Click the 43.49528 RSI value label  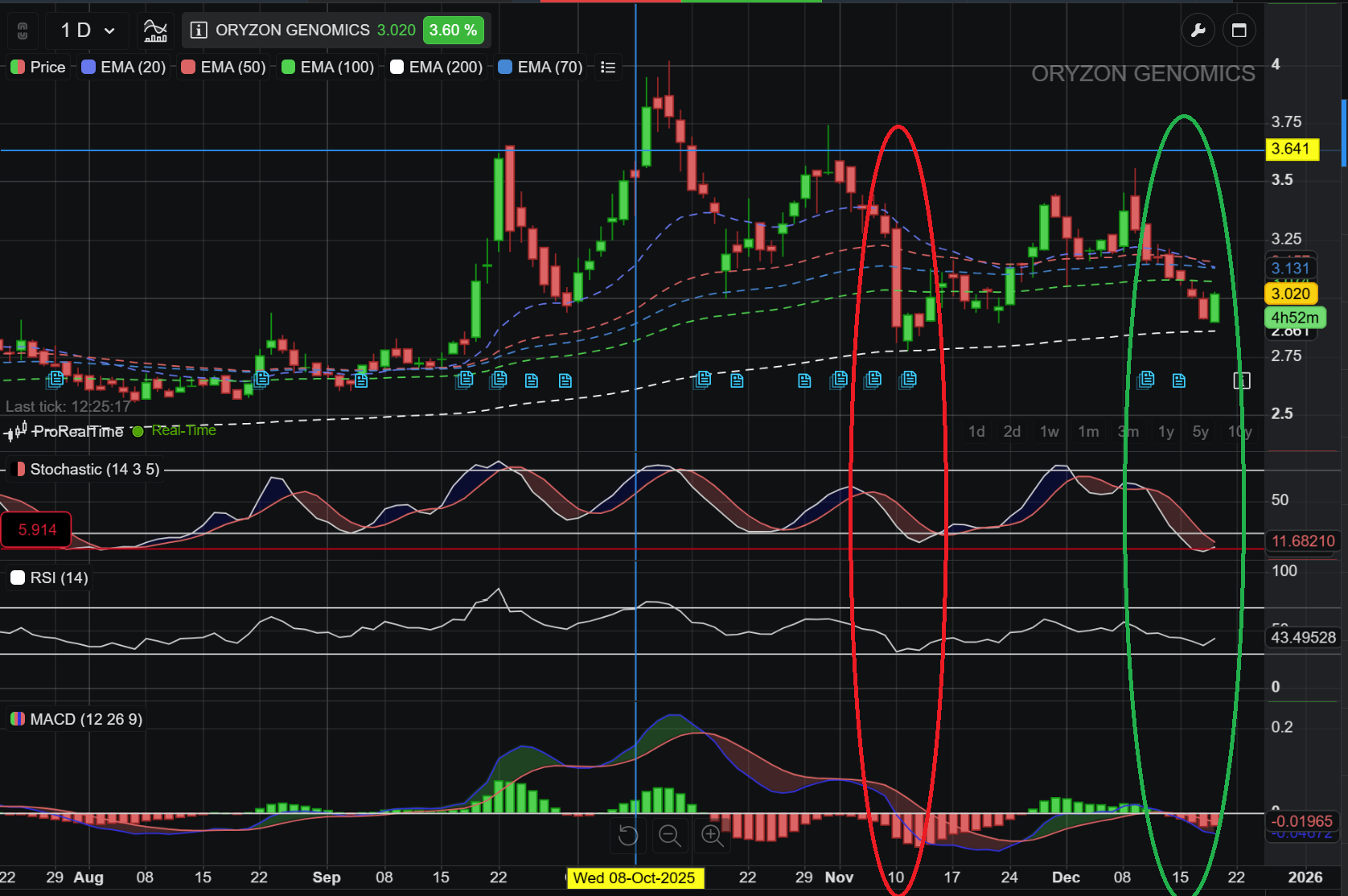1304,638
